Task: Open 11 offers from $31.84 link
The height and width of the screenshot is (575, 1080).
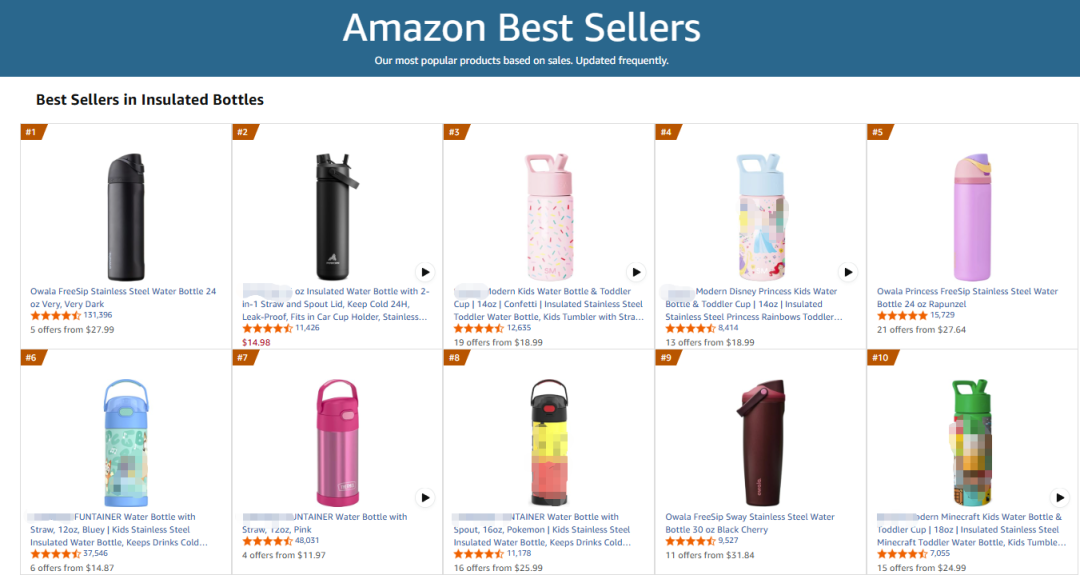Action: (x=709, y=555)
